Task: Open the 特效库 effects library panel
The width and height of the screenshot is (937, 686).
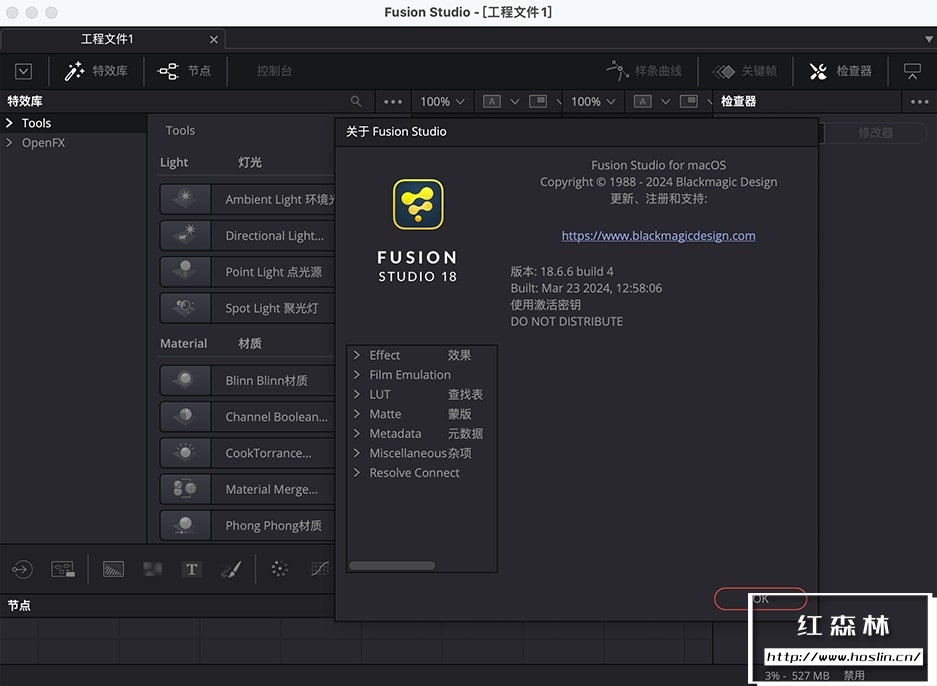Action: pyautogui.click(x=96, y=71)
